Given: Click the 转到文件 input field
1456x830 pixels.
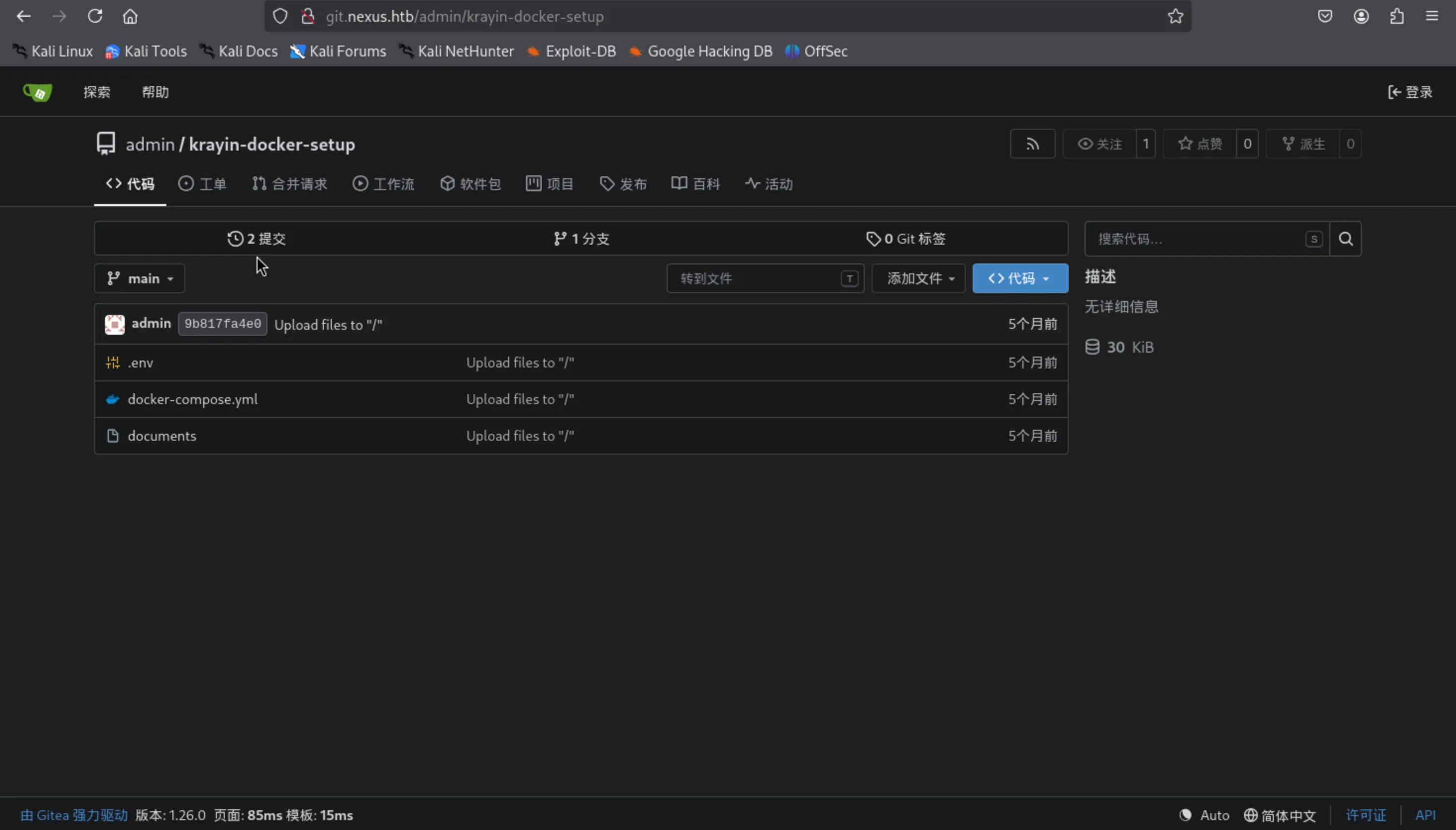Looking at the screenshot, I should pos(765,278).
